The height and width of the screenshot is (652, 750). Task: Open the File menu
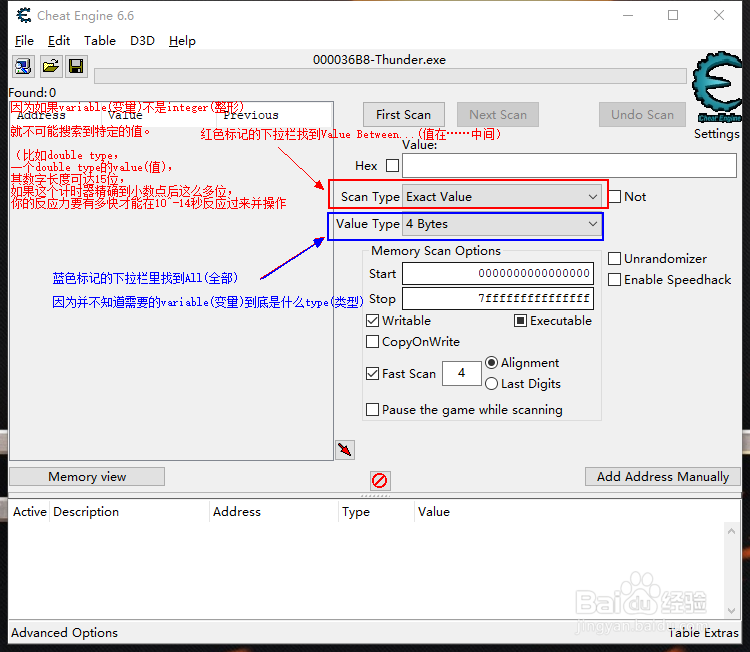[x=24, y=41]
